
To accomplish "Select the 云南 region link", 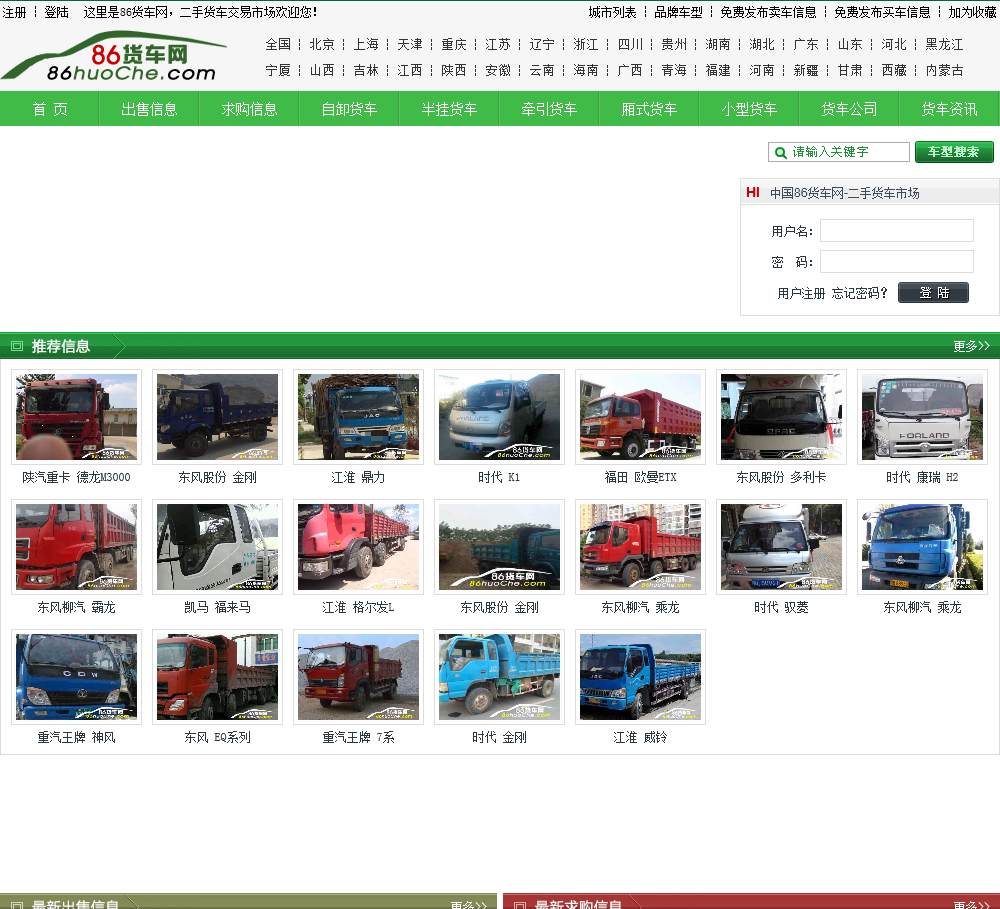I will click(x=542, y=70).
